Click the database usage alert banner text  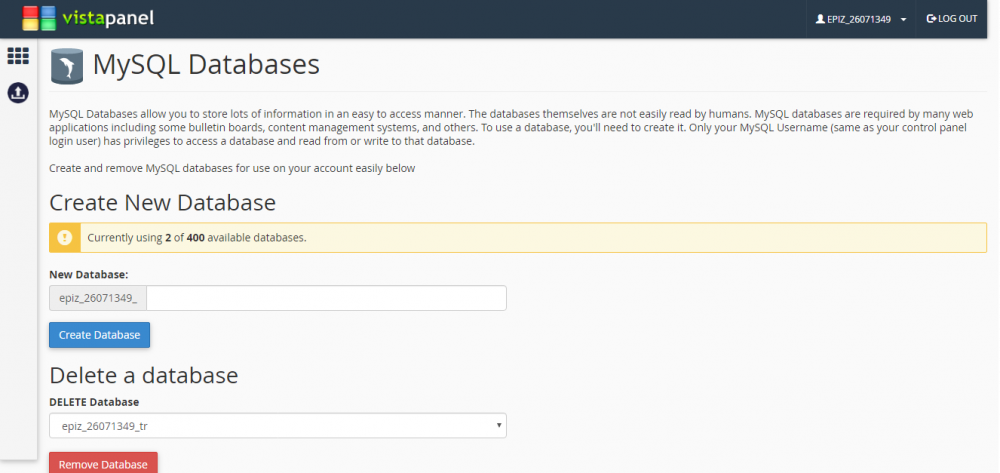[x=196, y=237]
